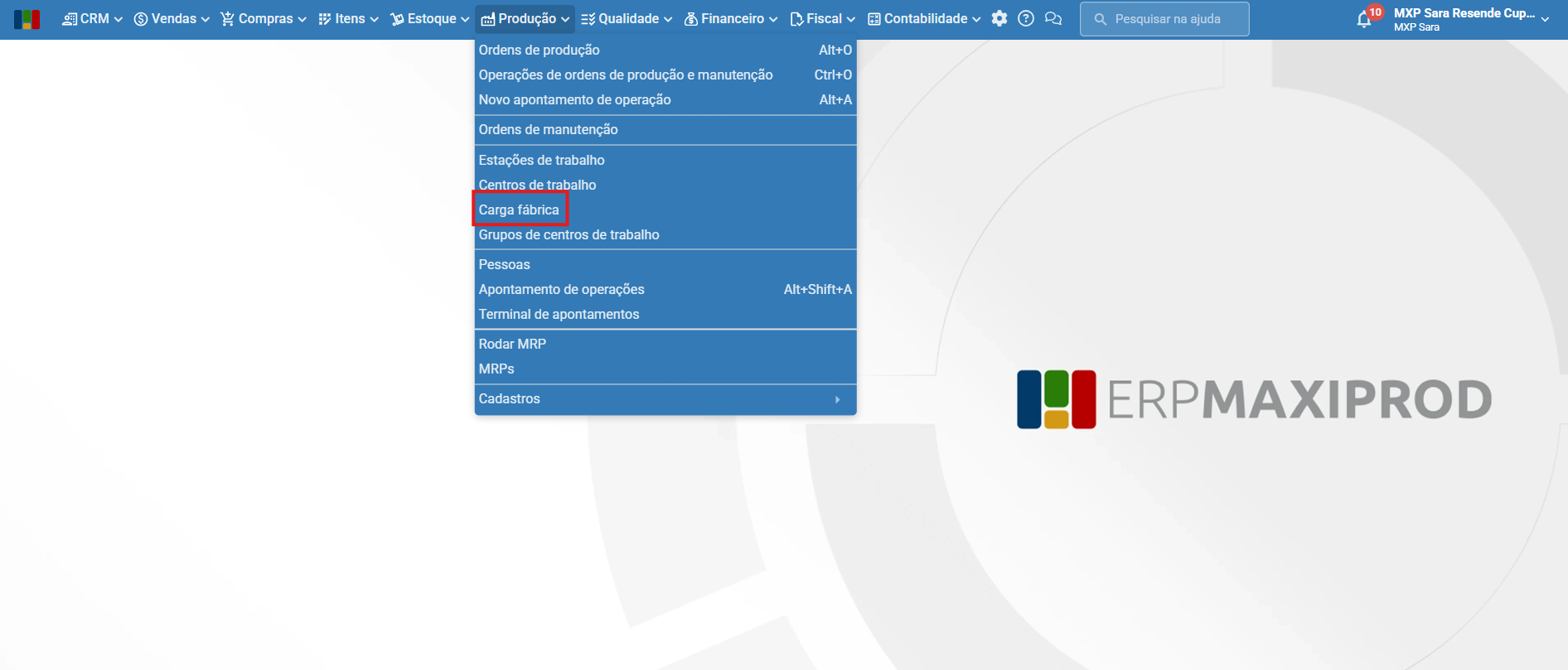Image resolution: width=1568 pixels, height=670 pixels.
Task: Click the Produção factory icon
Action: pos(488,19)
